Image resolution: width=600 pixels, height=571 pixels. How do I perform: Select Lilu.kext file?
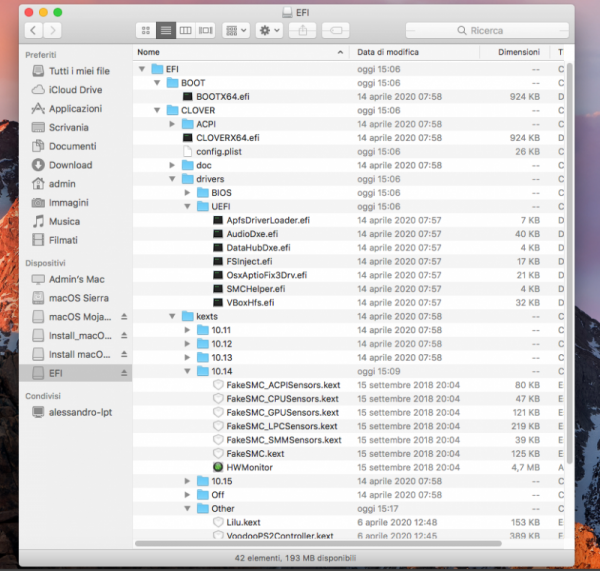[350, 522]
